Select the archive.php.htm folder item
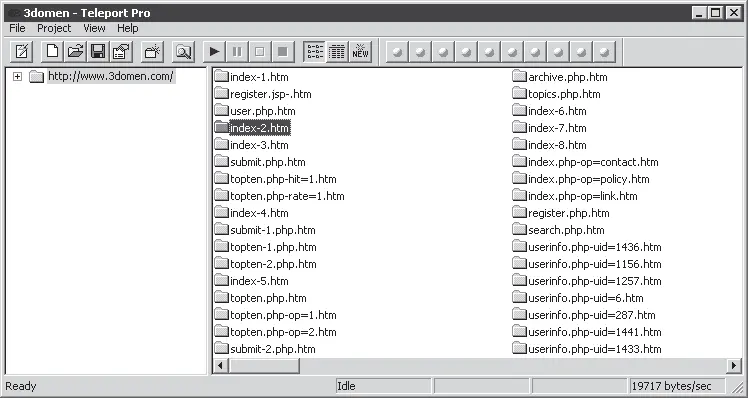748x398 pixels. coord(561,77)
